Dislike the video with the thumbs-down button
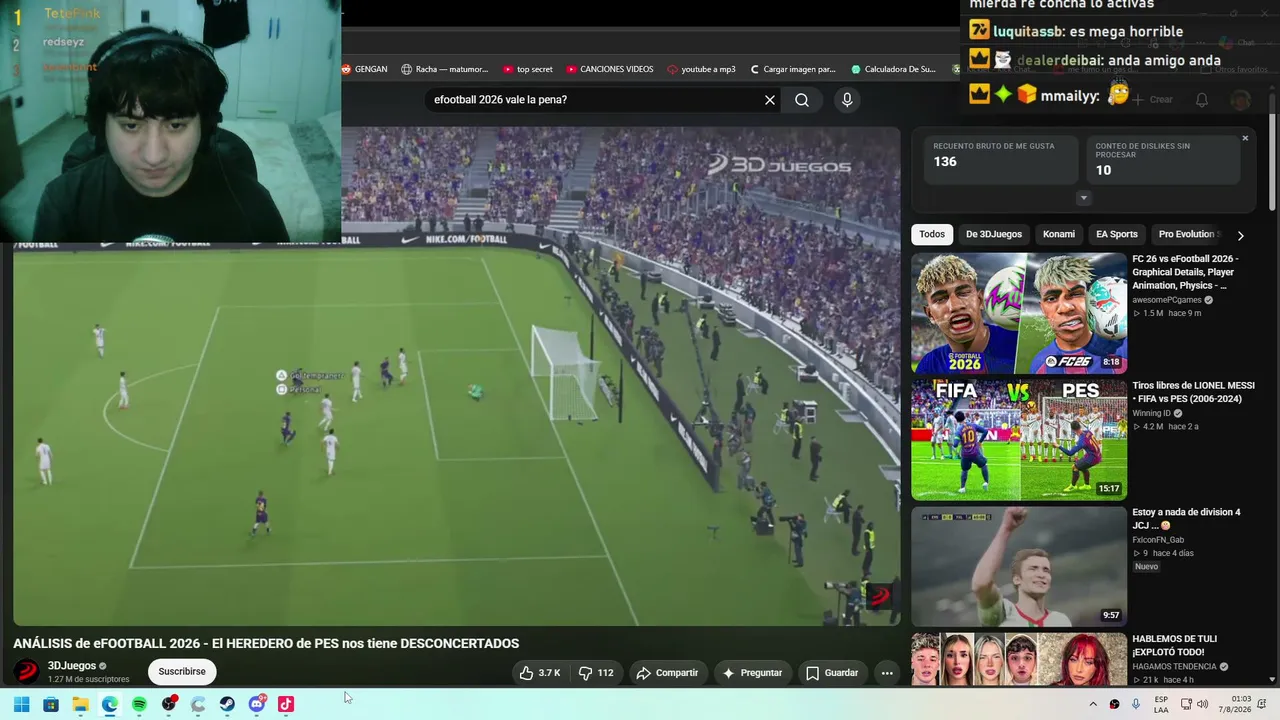The width and height of the screenshot is (1280, 720). (596, 673)
